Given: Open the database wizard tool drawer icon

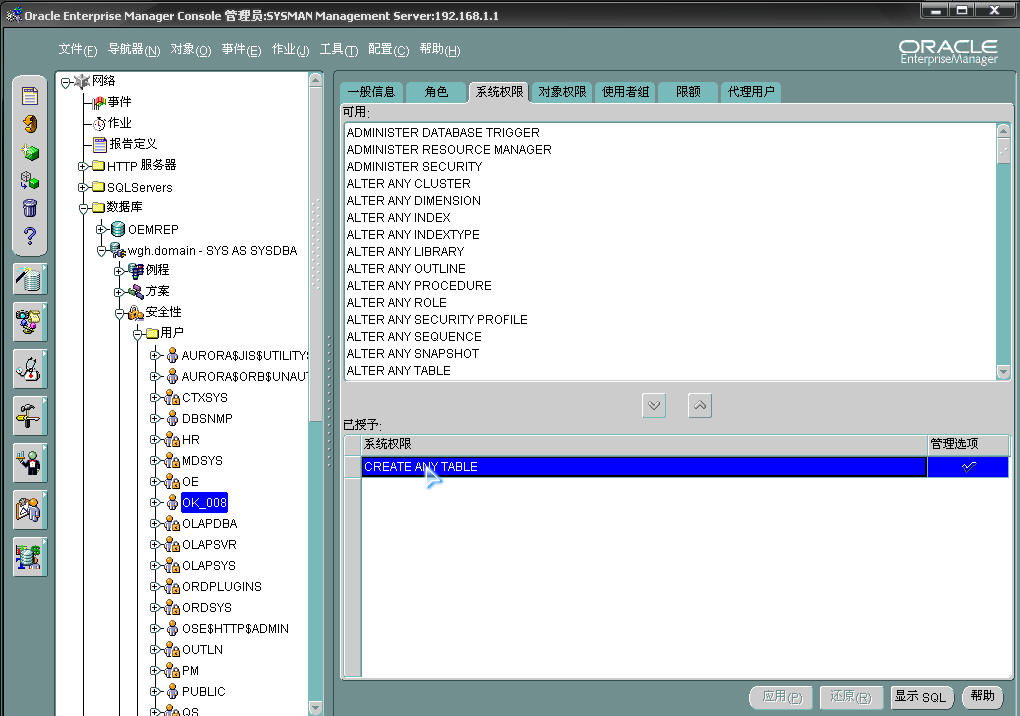Looking at the screenshot, I should (x=29, y=279).
